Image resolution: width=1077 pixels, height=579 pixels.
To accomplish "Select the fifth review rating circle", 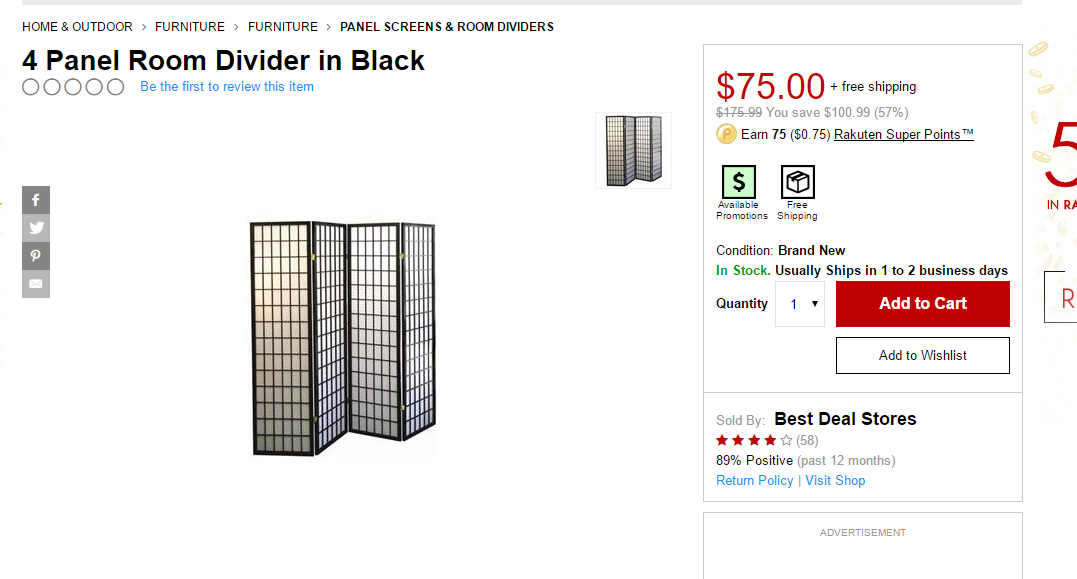I will coord(115,87).
